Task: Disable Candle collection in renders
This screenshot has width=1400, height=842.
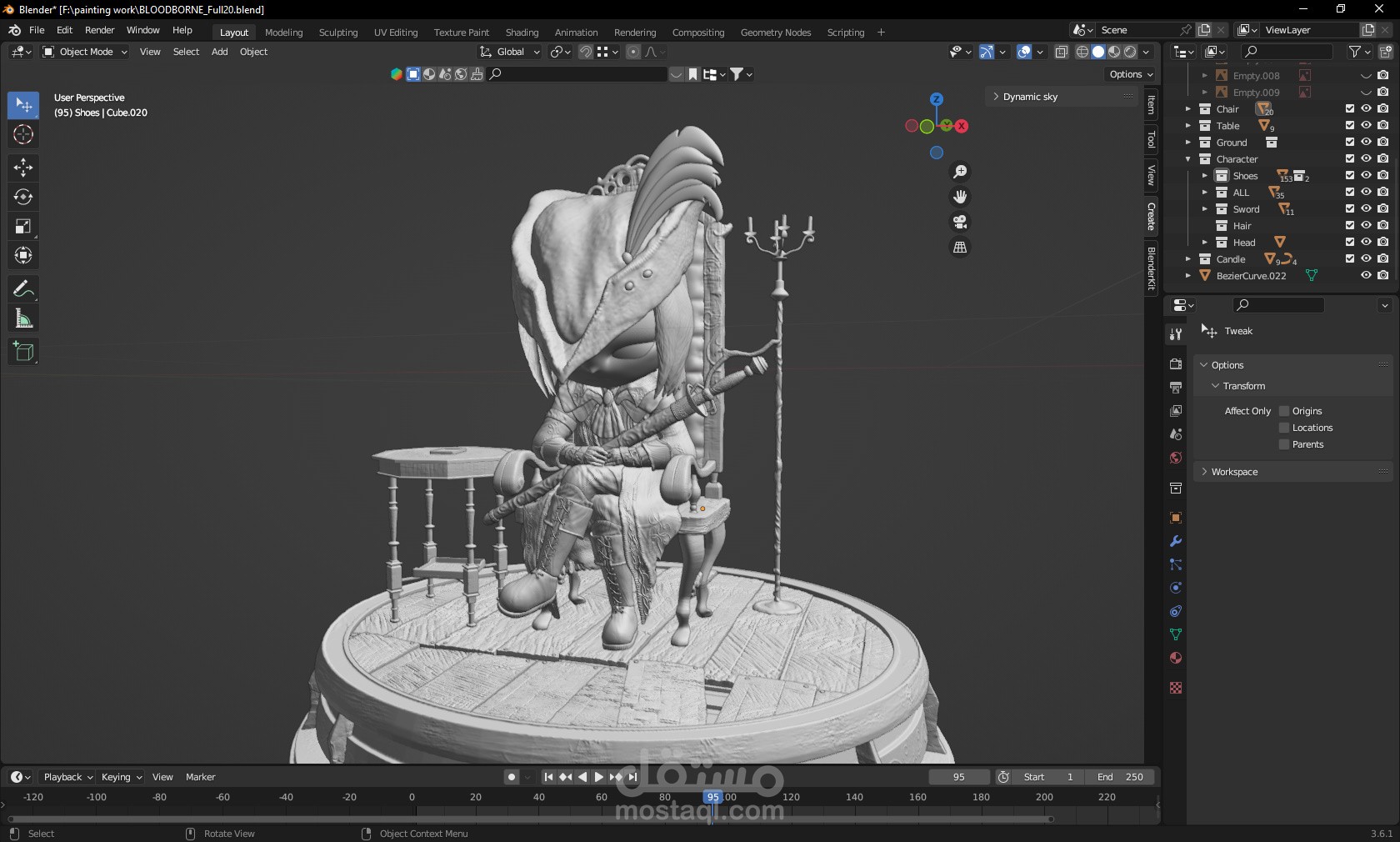Action: click(1382, 258)
